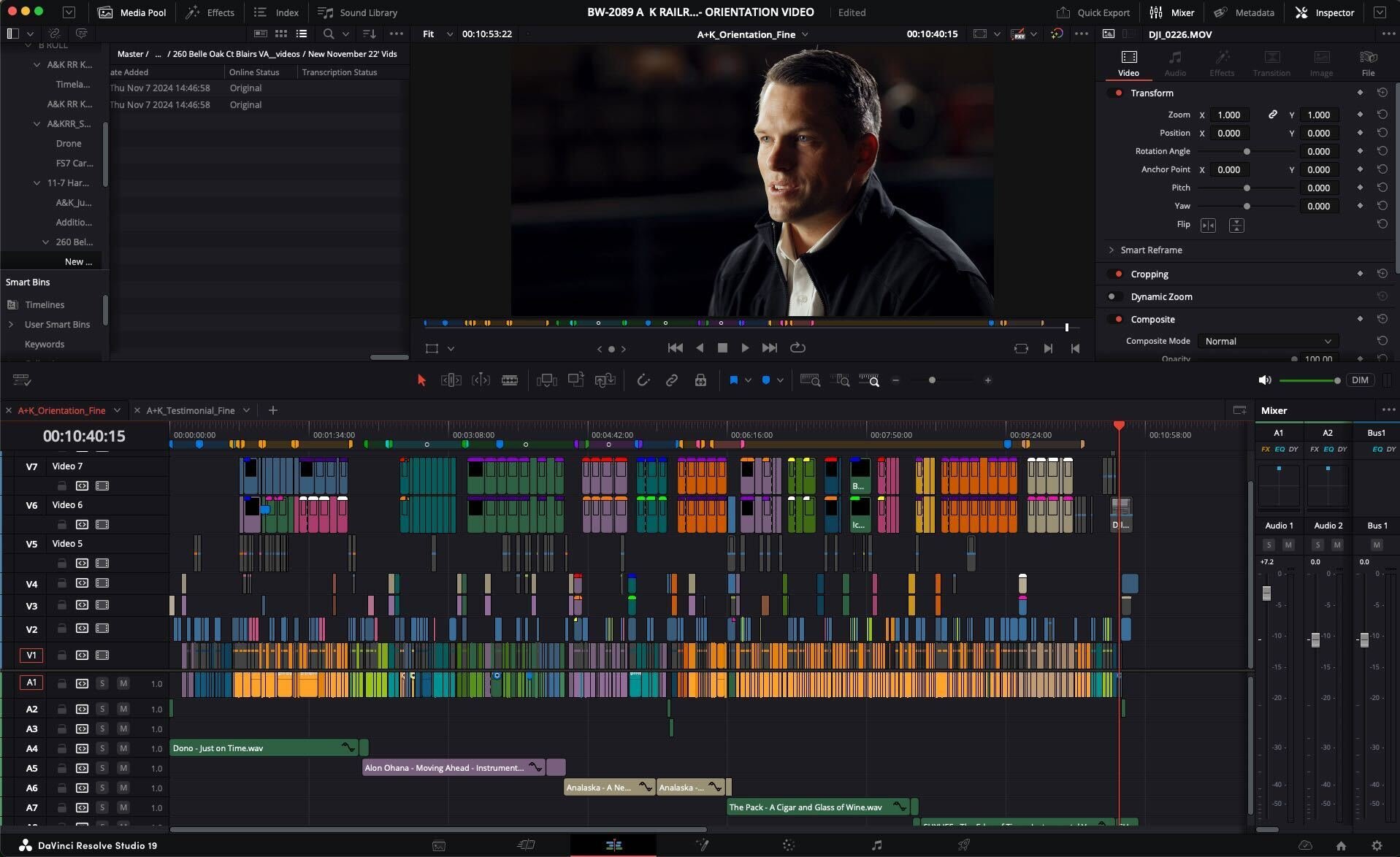Disable Video 6 track film strip icon
The width and height of the screenshot is (1400, 857).
[102, 524]
